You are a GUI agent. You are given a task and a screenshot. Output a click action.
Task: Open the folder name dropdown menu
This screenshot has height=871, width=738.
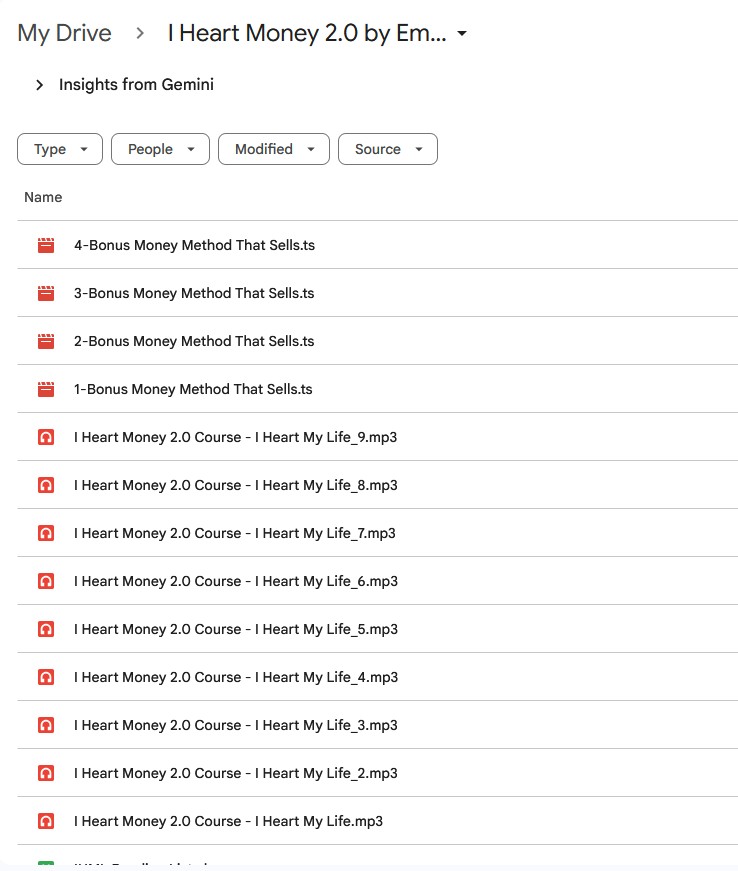tap(460, 33)
